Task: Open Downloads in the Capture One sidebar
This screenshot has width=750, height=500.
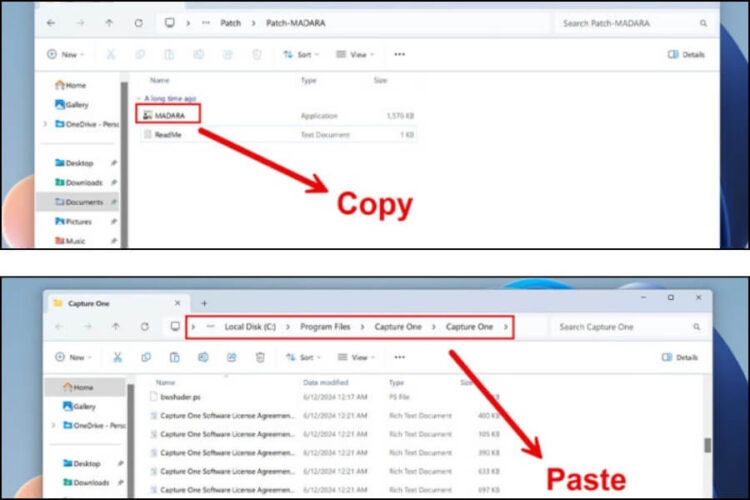Action: [86, 483]
